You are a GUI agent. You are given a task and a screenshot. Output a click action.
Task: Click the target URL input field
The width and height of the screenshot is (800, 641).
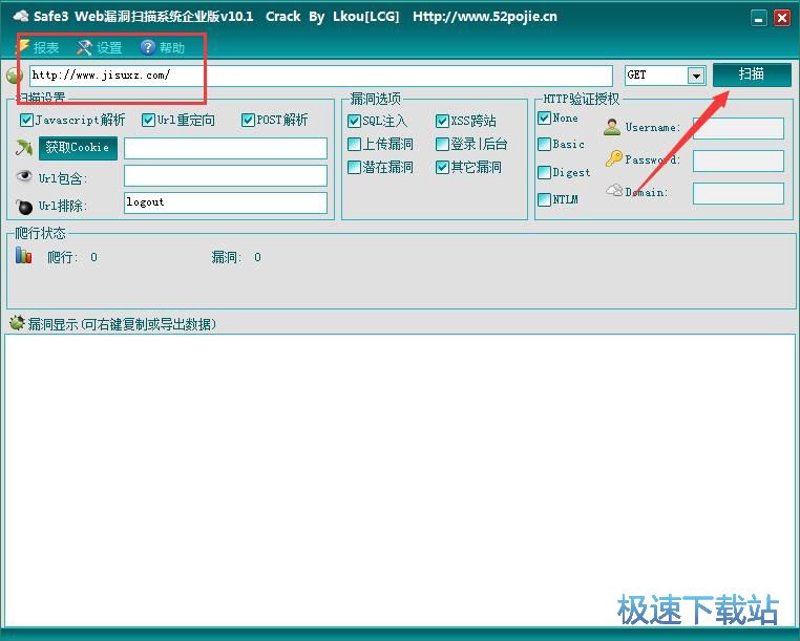click(321, 76)
